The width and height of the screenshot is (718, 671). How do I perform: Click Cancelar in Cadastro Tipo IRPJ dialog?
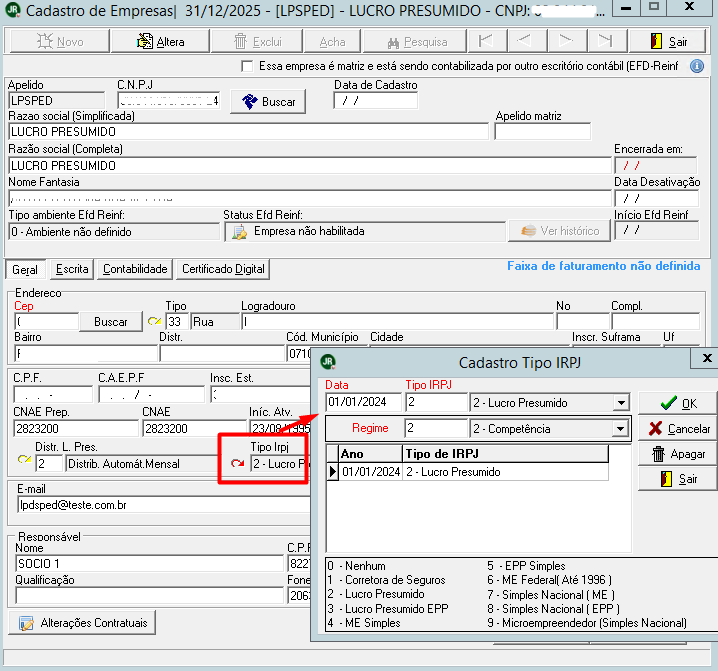coord(678,428)
